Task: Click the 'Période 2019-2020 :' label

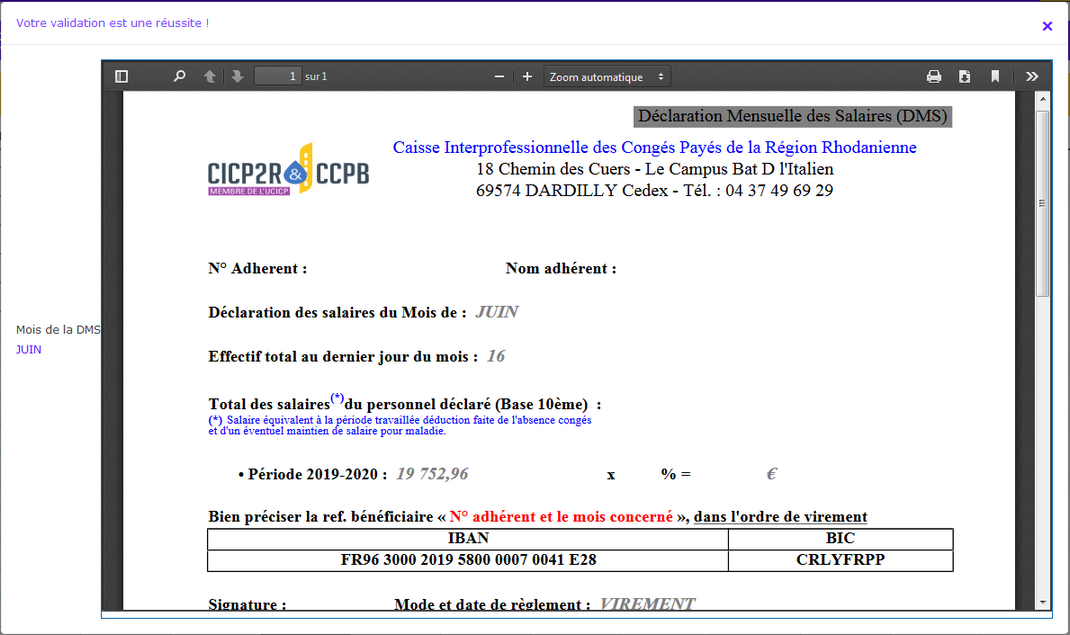Action: point(317,474)
